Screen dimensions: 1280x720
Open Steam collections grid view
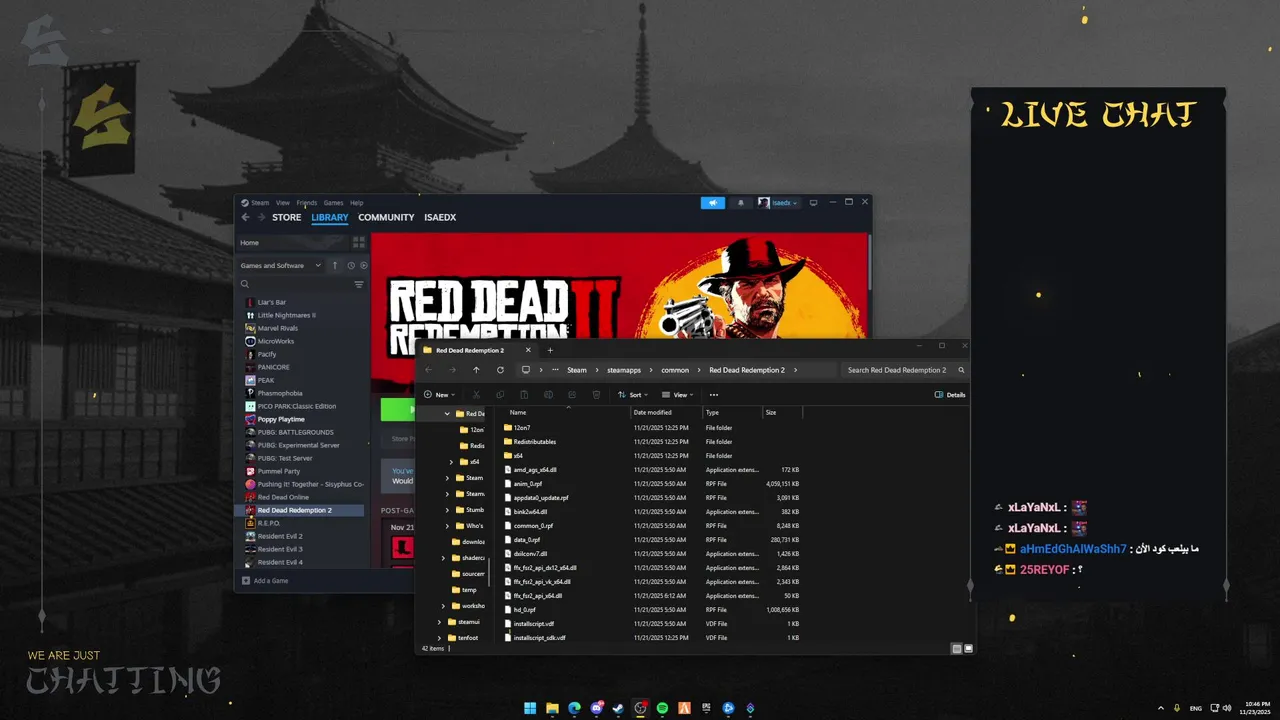(x=359, y=242)
